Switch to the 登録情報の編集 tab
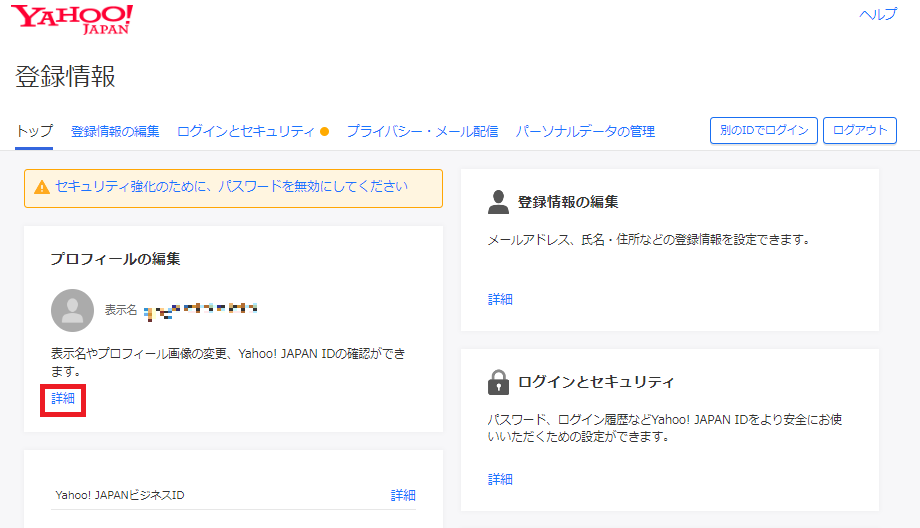Viewport: 920px width, 528px height. [115, 131]
